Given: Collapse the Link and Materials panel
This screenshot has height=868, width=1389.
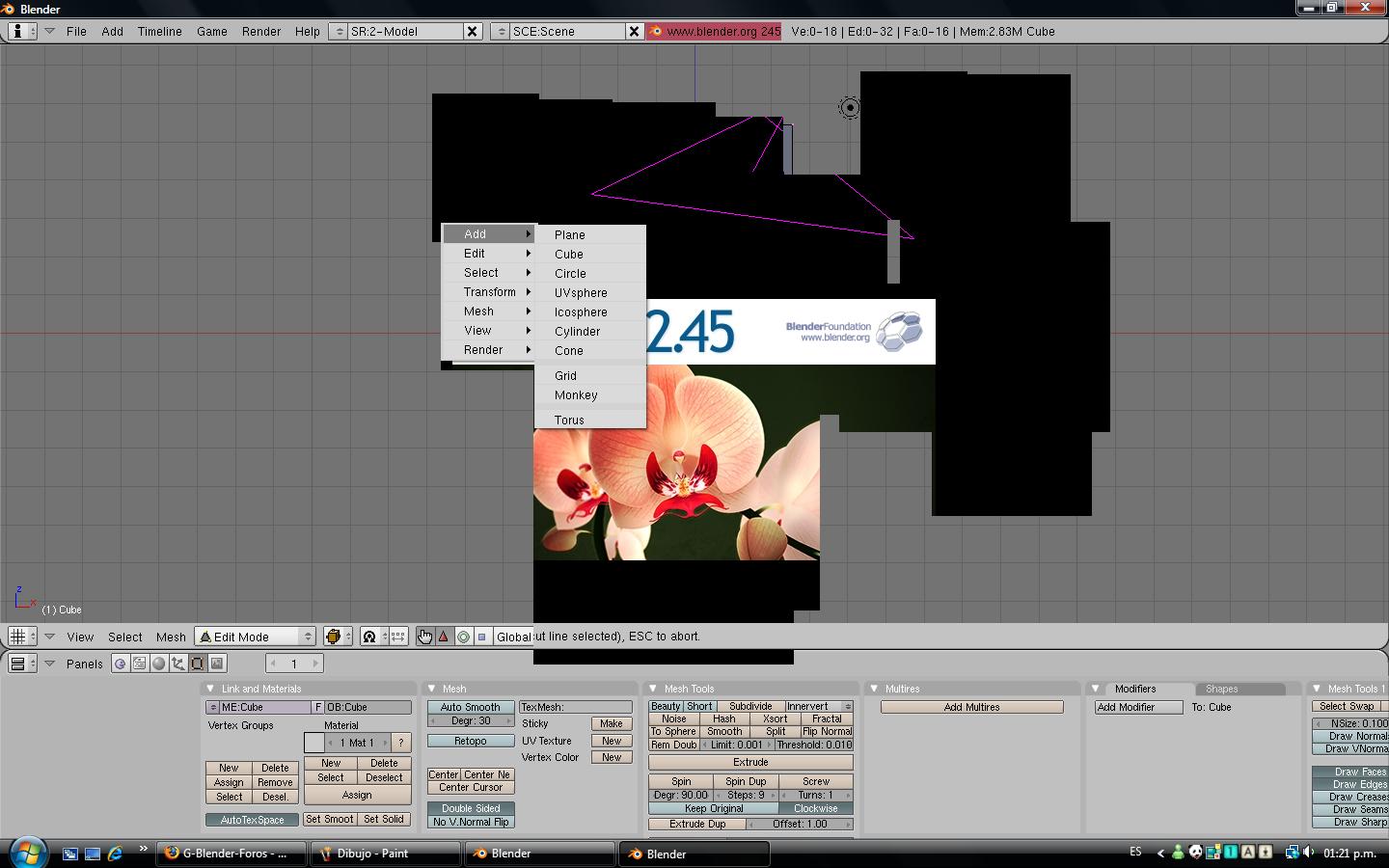Looking at the screenshot, I should [x=210, y=689].
